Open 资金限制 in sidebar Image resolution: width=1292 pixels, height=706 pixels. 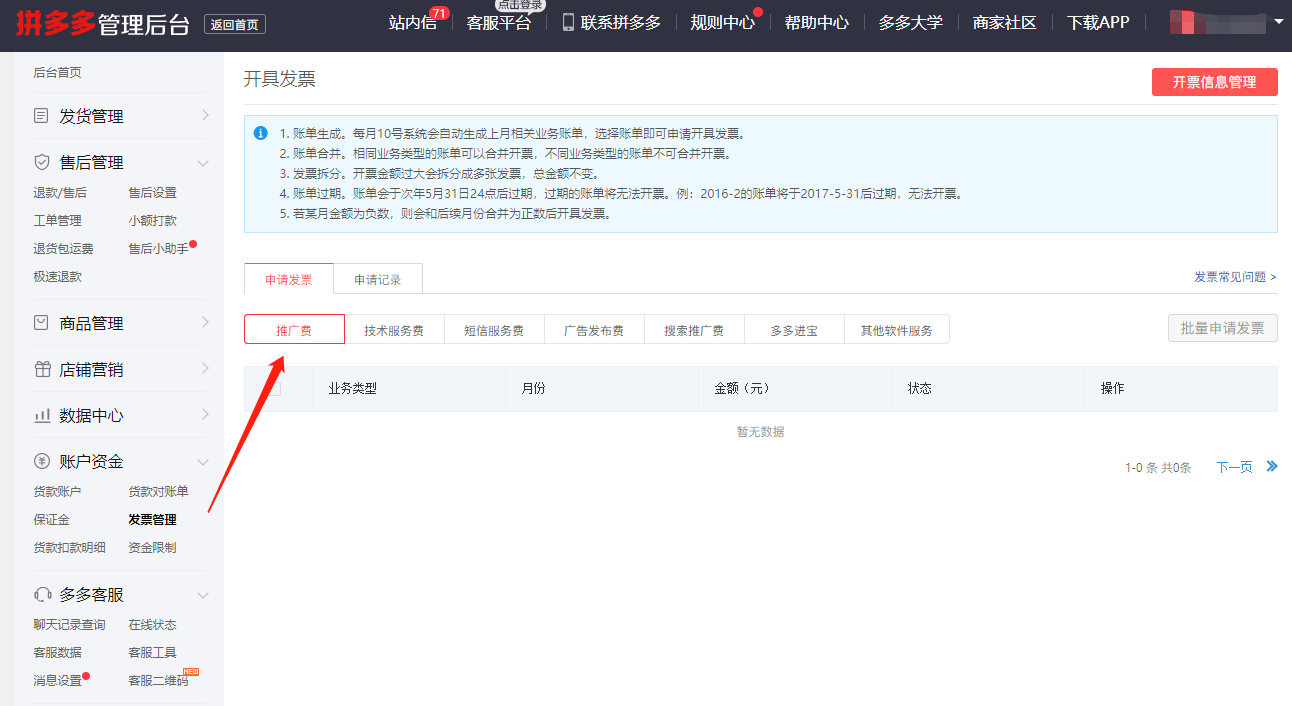pos(152,547)
